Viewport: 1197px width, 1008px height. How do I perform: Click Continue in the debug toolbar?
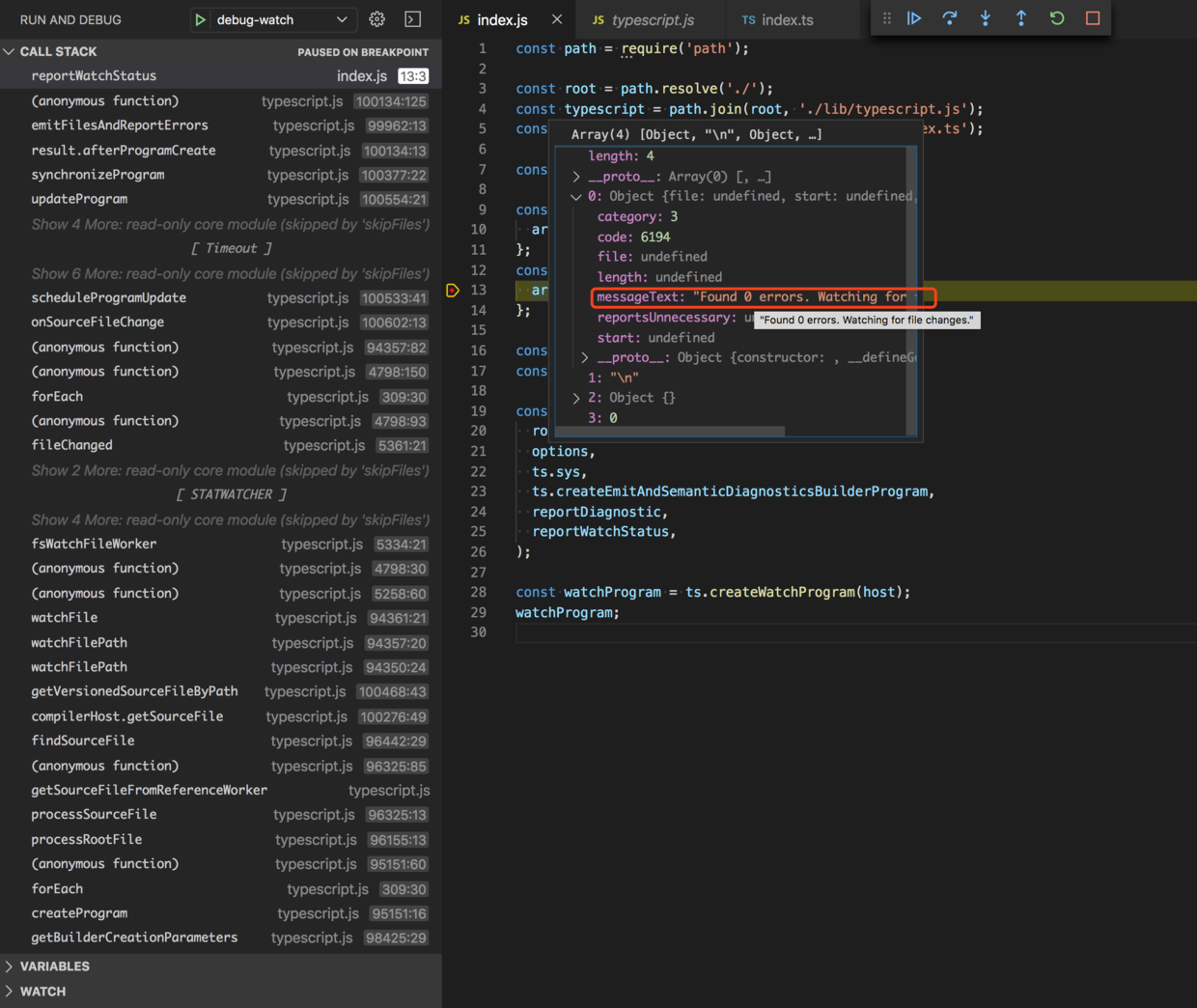click(x=914, y=18)
